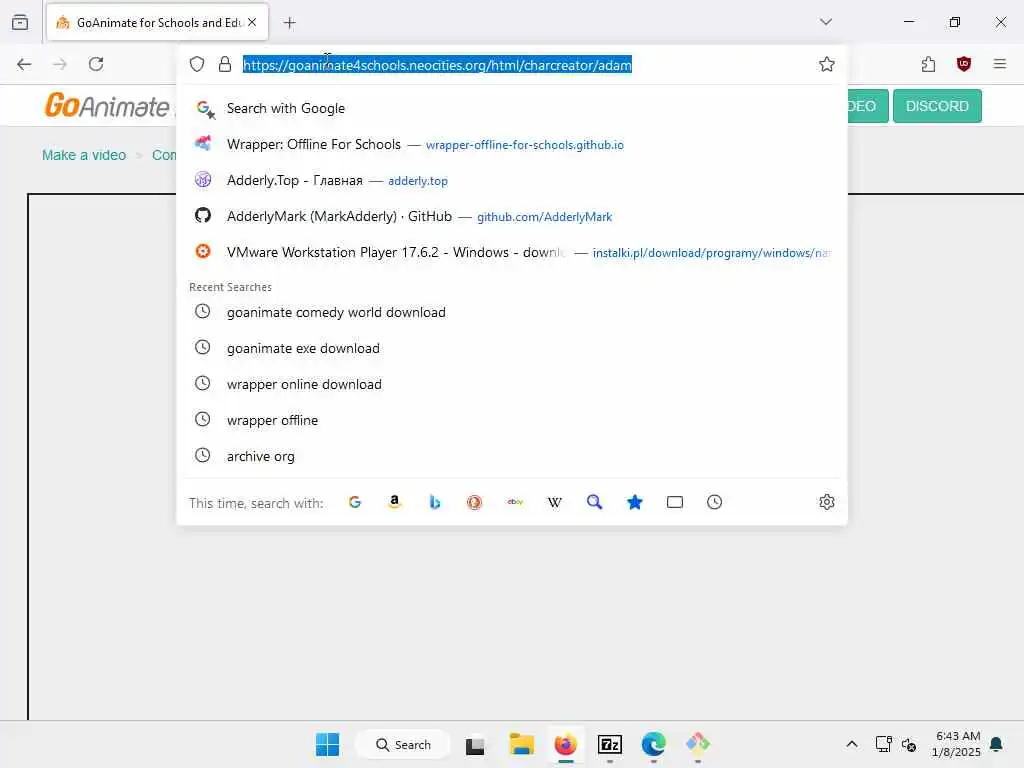The image size is (1024, 768).
Task: Open File Explorer from taskbar
Action: tap(521, 744)
